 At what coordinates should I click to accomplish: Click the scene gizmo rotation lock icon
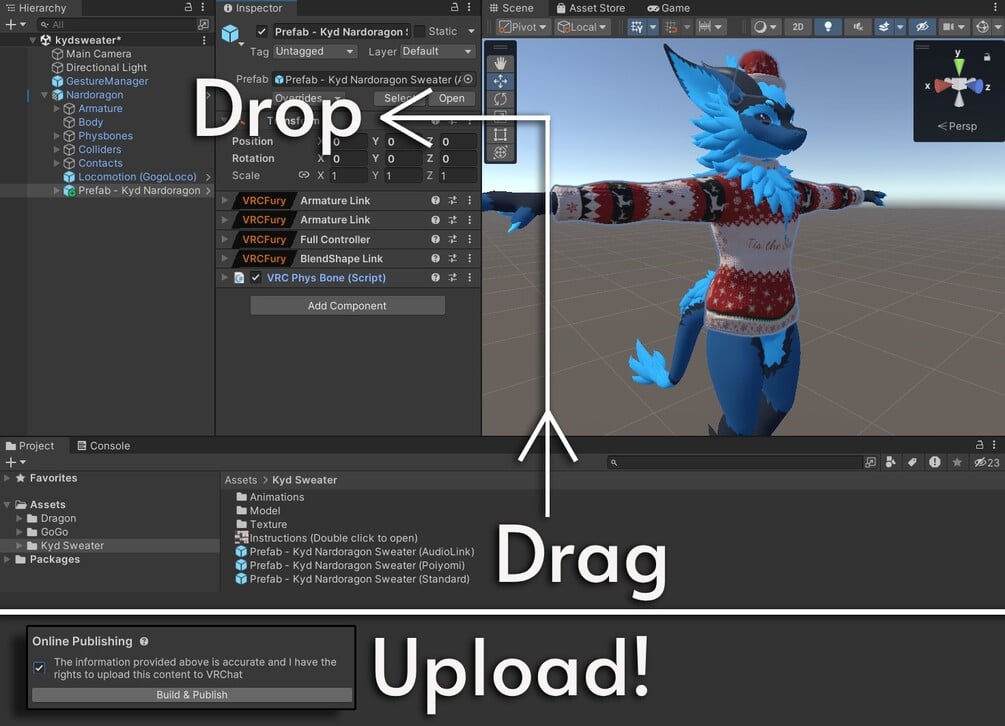(x=987, y=56)
